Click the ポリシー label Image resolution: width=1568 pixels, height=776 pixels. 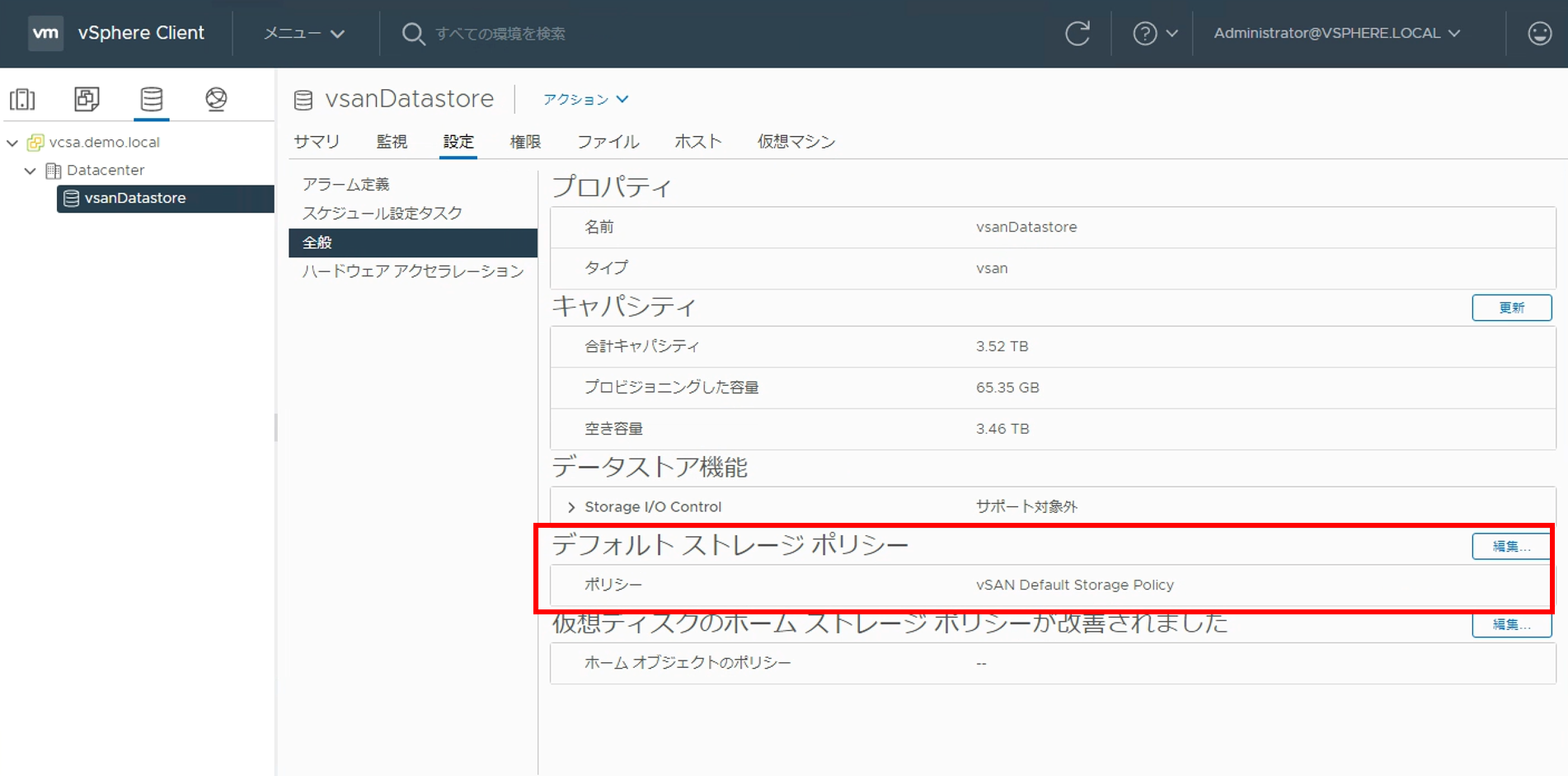pyautogui.click(x=613, y=585)
